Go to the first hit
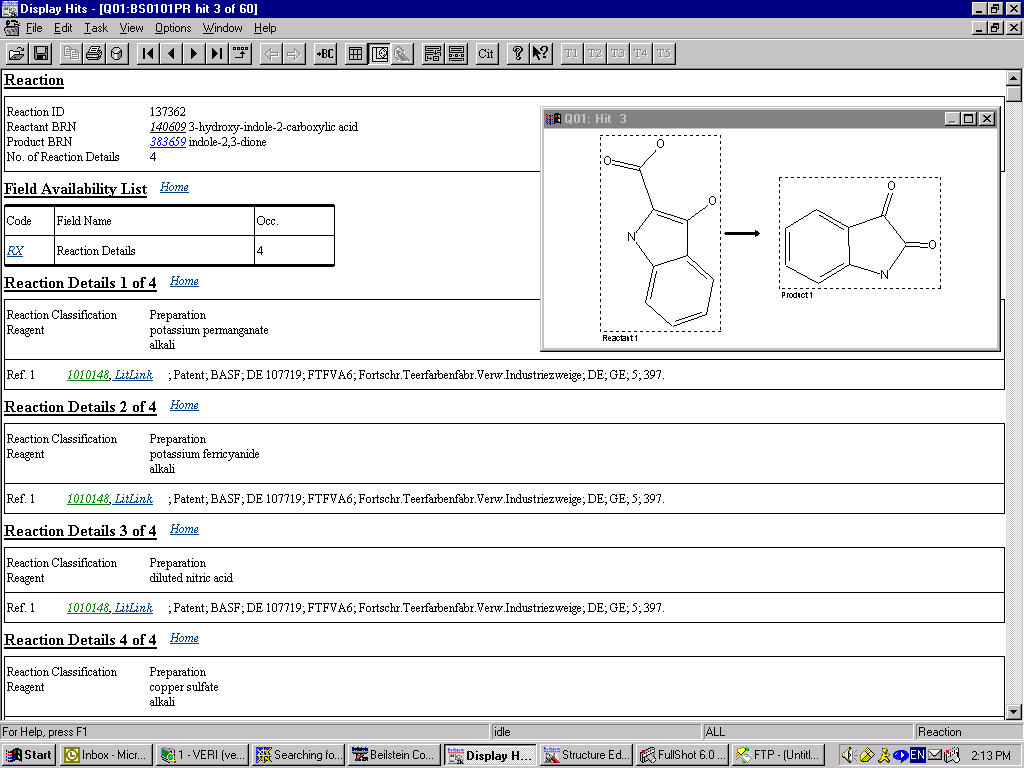Viewport: 1024px width, 768px height. tap(147, 54)
